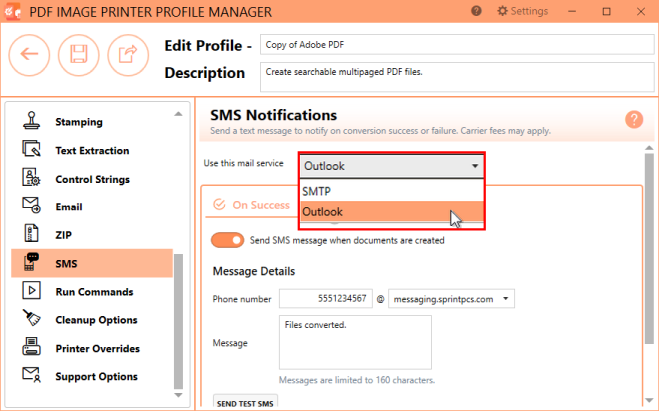659x411 pixels.
Task: Click the Text Extraction icon
Action: click(x=32, y=149)
